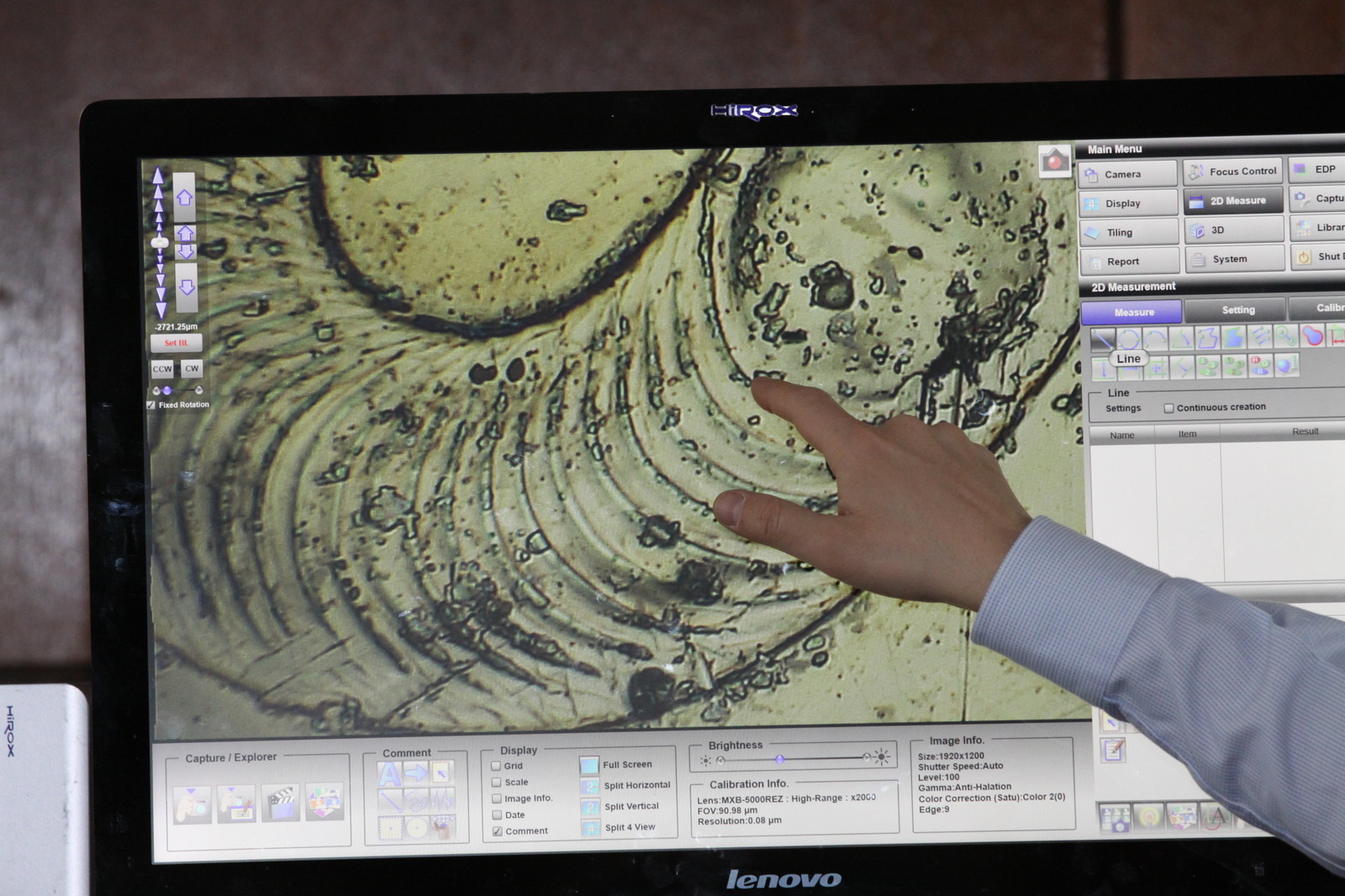Select the Split 4 View layout

pos(629,828)
